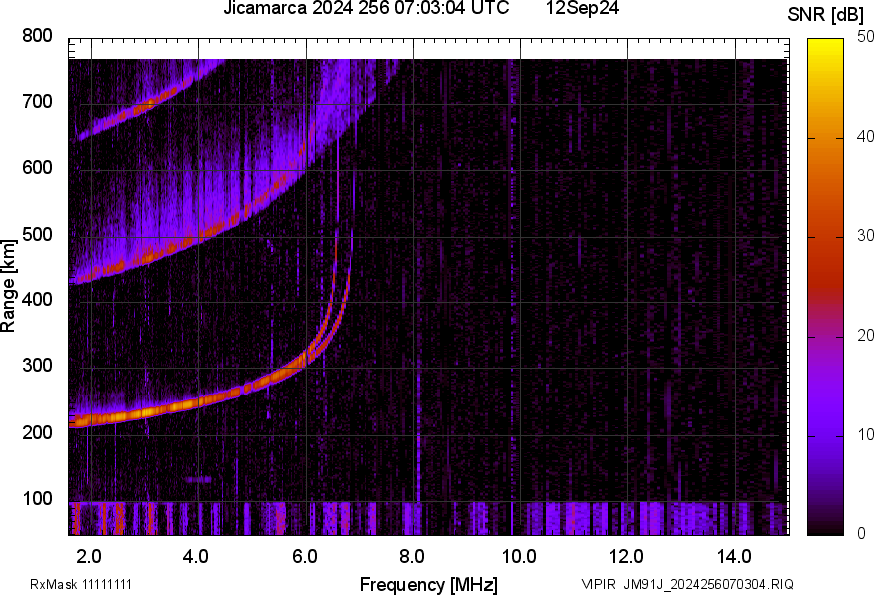Click the range tick label 100
874x595 pixels.
37,498
